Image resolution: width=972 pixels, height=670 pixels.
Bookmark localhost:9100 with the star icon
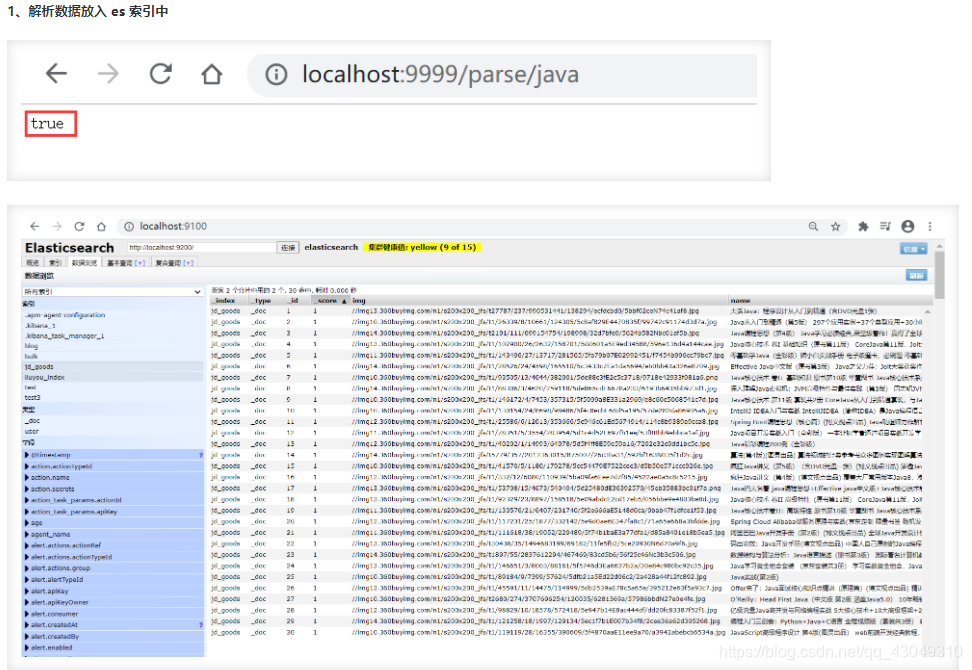836,226
